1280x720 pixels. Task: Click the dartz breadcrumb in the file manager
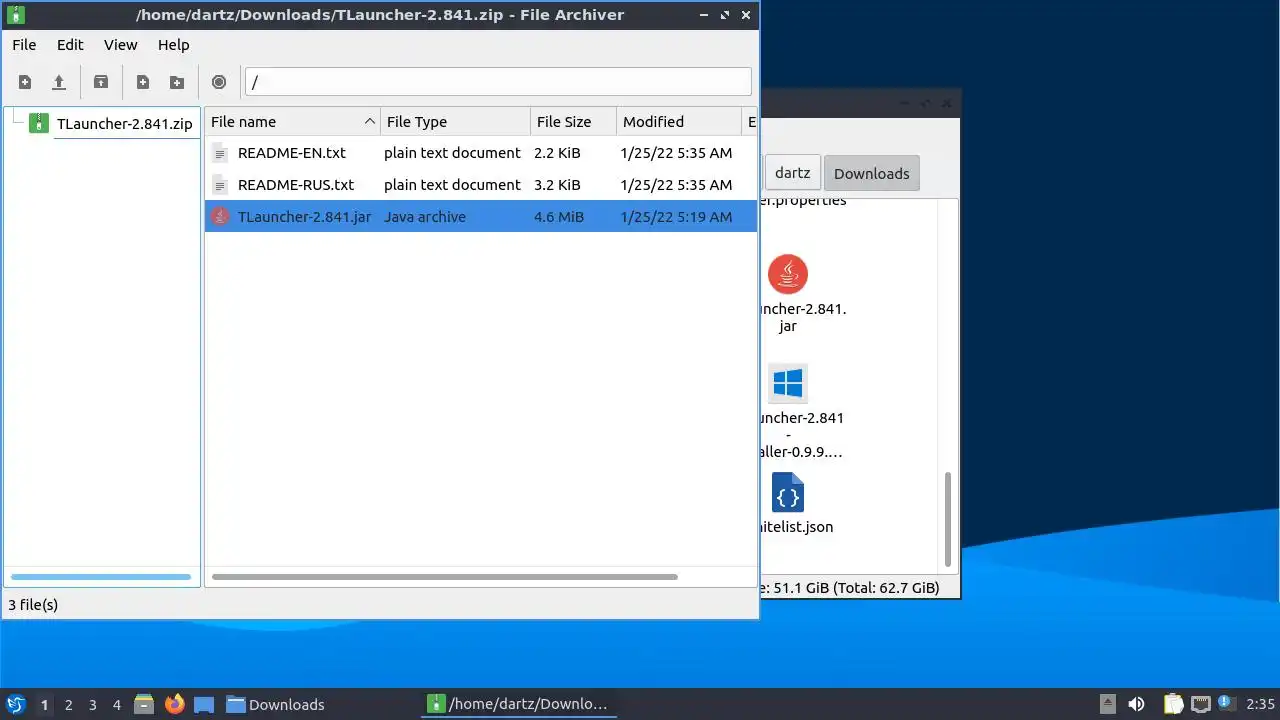click(793, 172)
